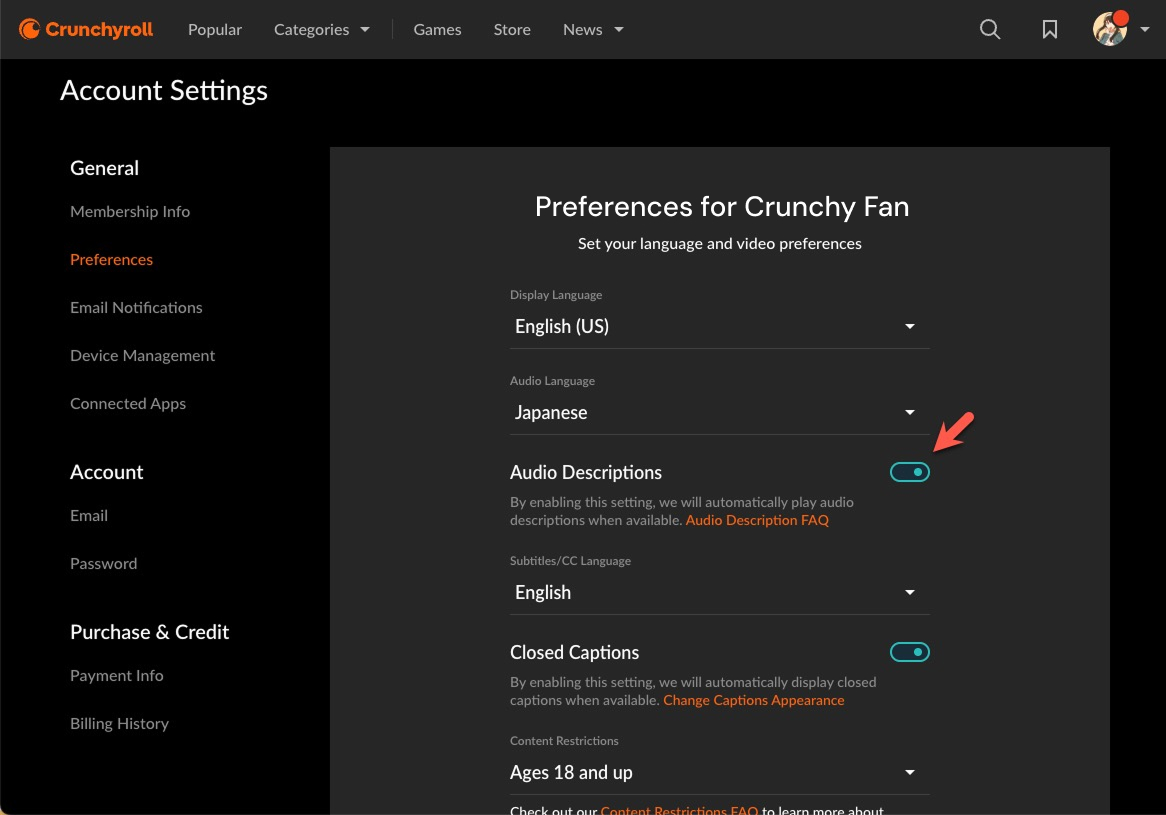Image resolution: width=1166 pixels, height=815 pixels.
Task: Change Audio Language from Japanese
Action: (719, 412)
